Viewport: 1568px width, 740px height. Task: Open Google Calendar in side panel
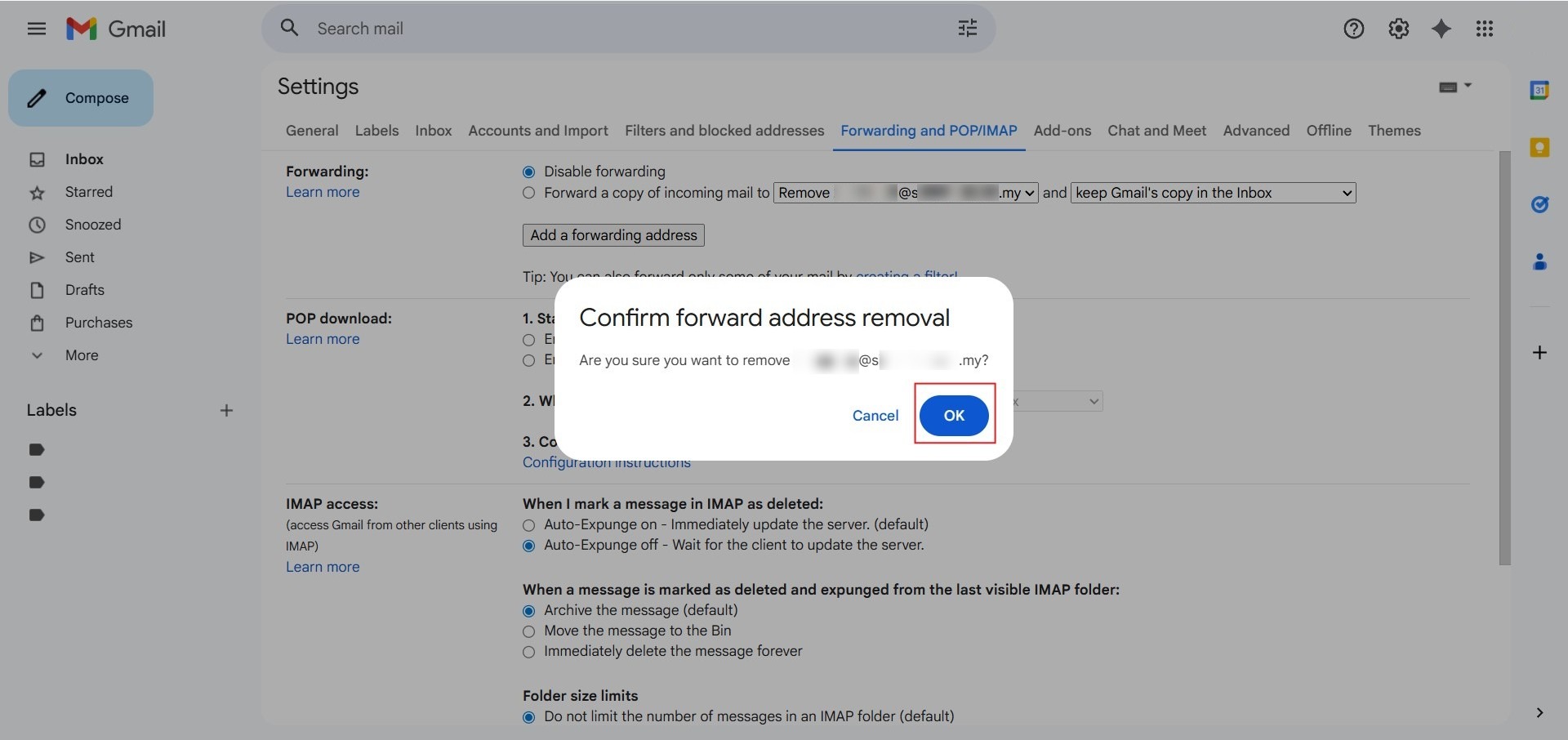1539,90
